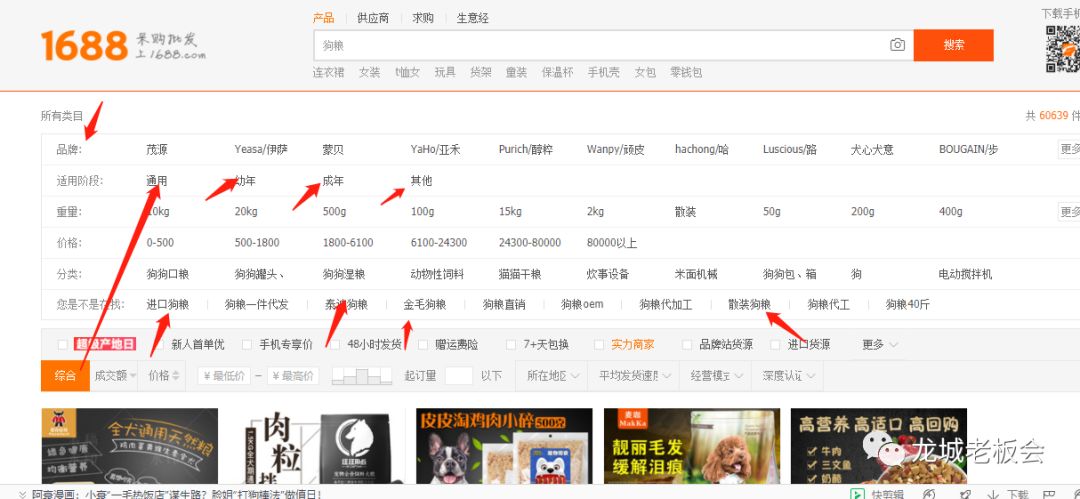1080x499 pixels.
Task: Expand more weights via 更多 in 重量 row
Action: (x=1070, y=212)
